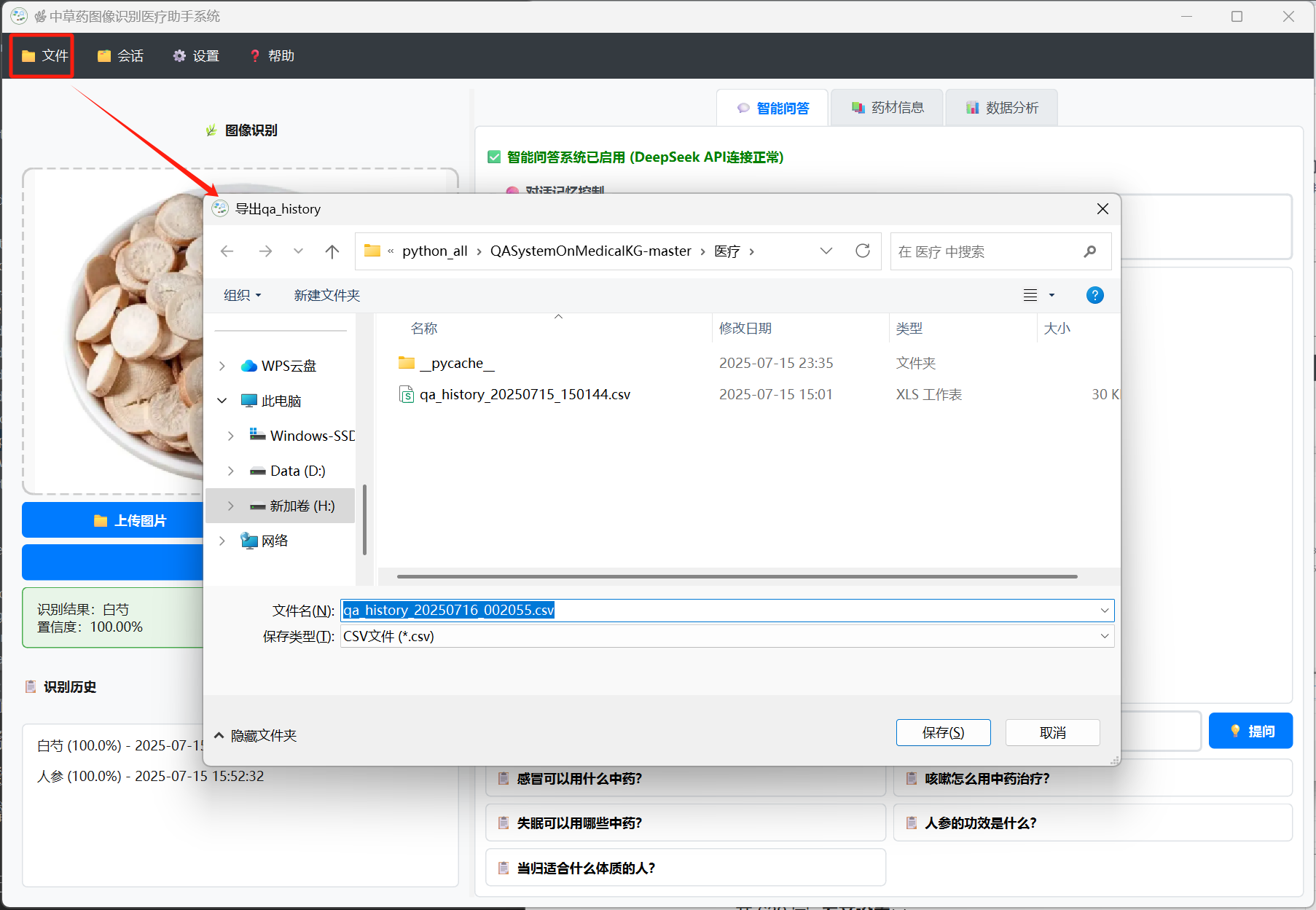The width and height of the screenshot is (1316, 910).
Task: Select history entry 人参 (100.0%)
Action: [x=150, y=776]
